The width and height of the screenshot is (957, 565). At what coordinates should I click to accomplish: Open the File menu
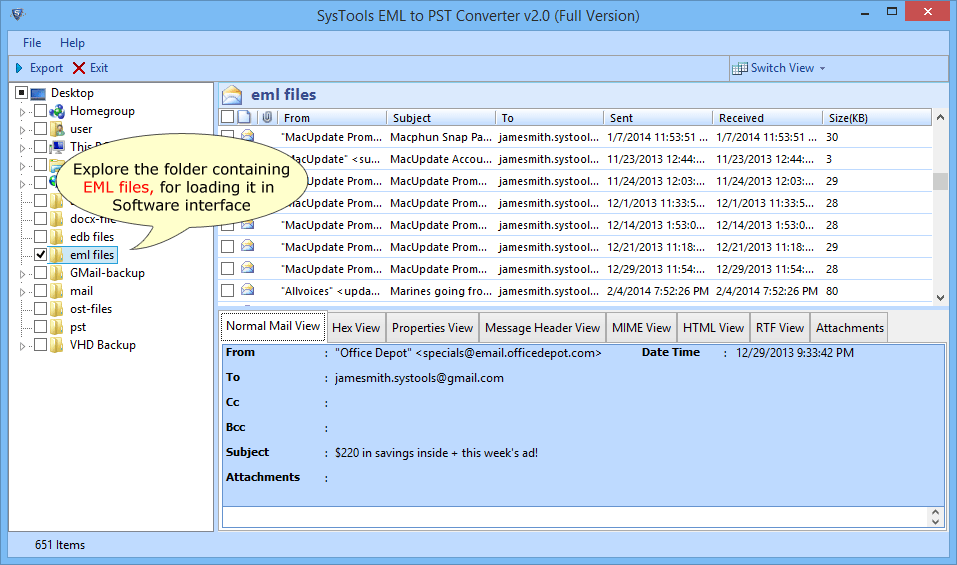coord(32,43)
